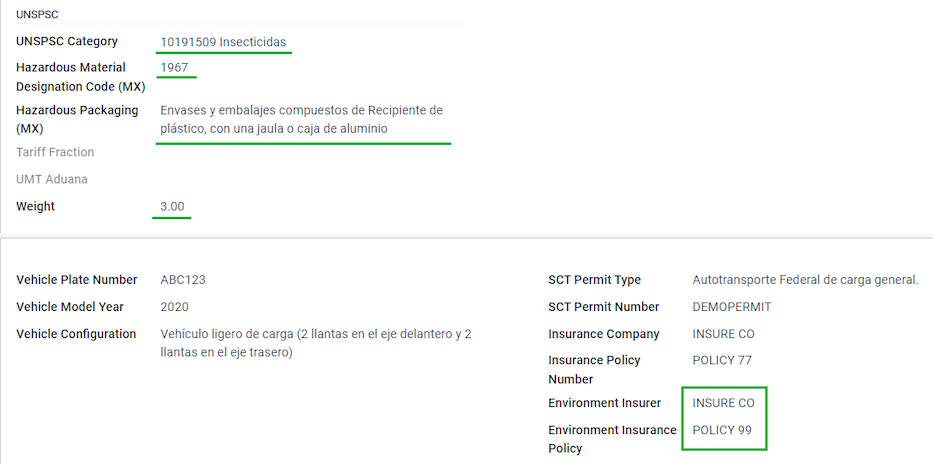Image resolution: width=933 pixels, height=464 pixels.
Task: Click the Vehicle Plate Number ABC123
Action: pos(183,280)
